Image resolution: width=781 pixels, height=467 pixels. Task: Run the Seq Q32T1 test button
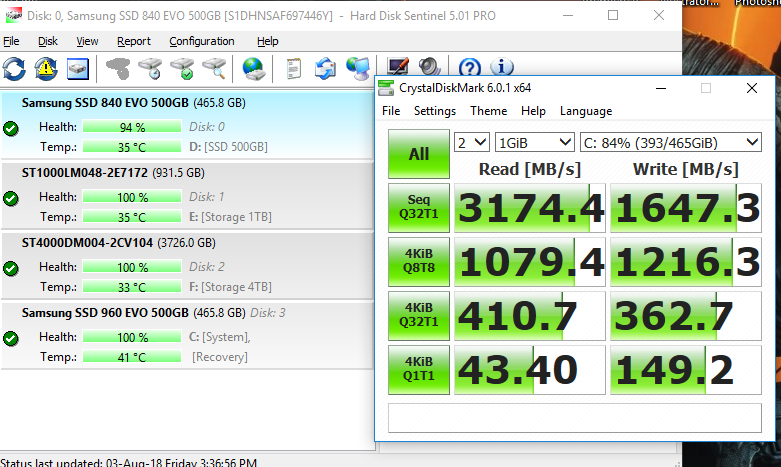[419, 208]
